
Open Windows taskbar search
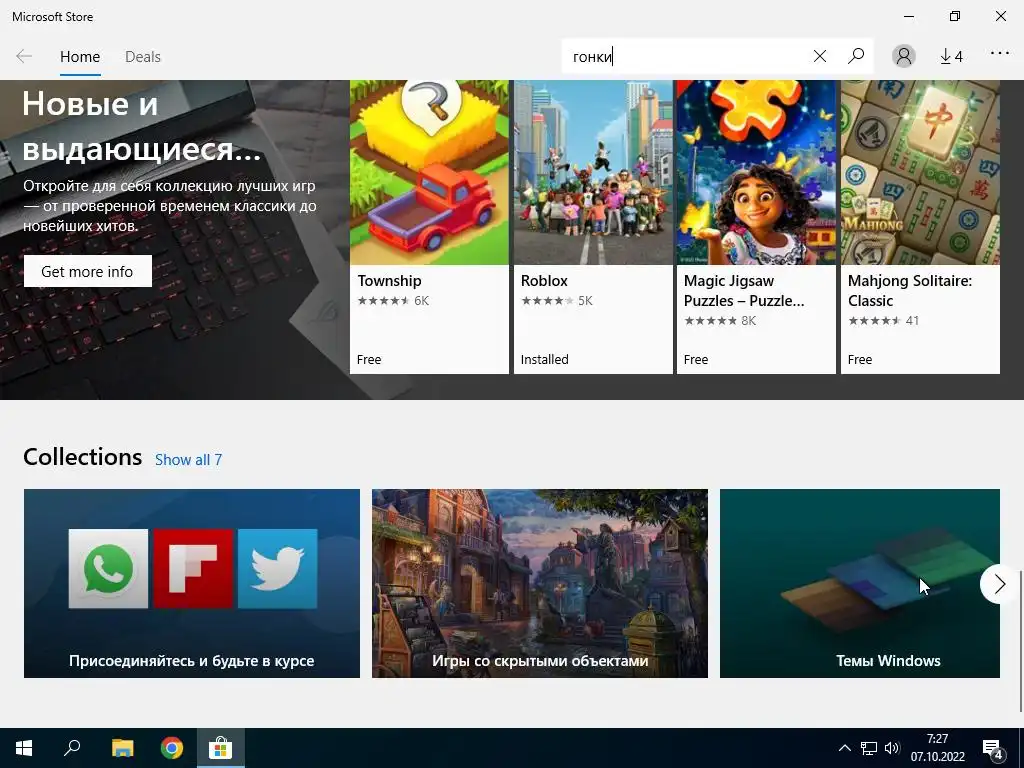pyautogui.click(x=72, y=748)
